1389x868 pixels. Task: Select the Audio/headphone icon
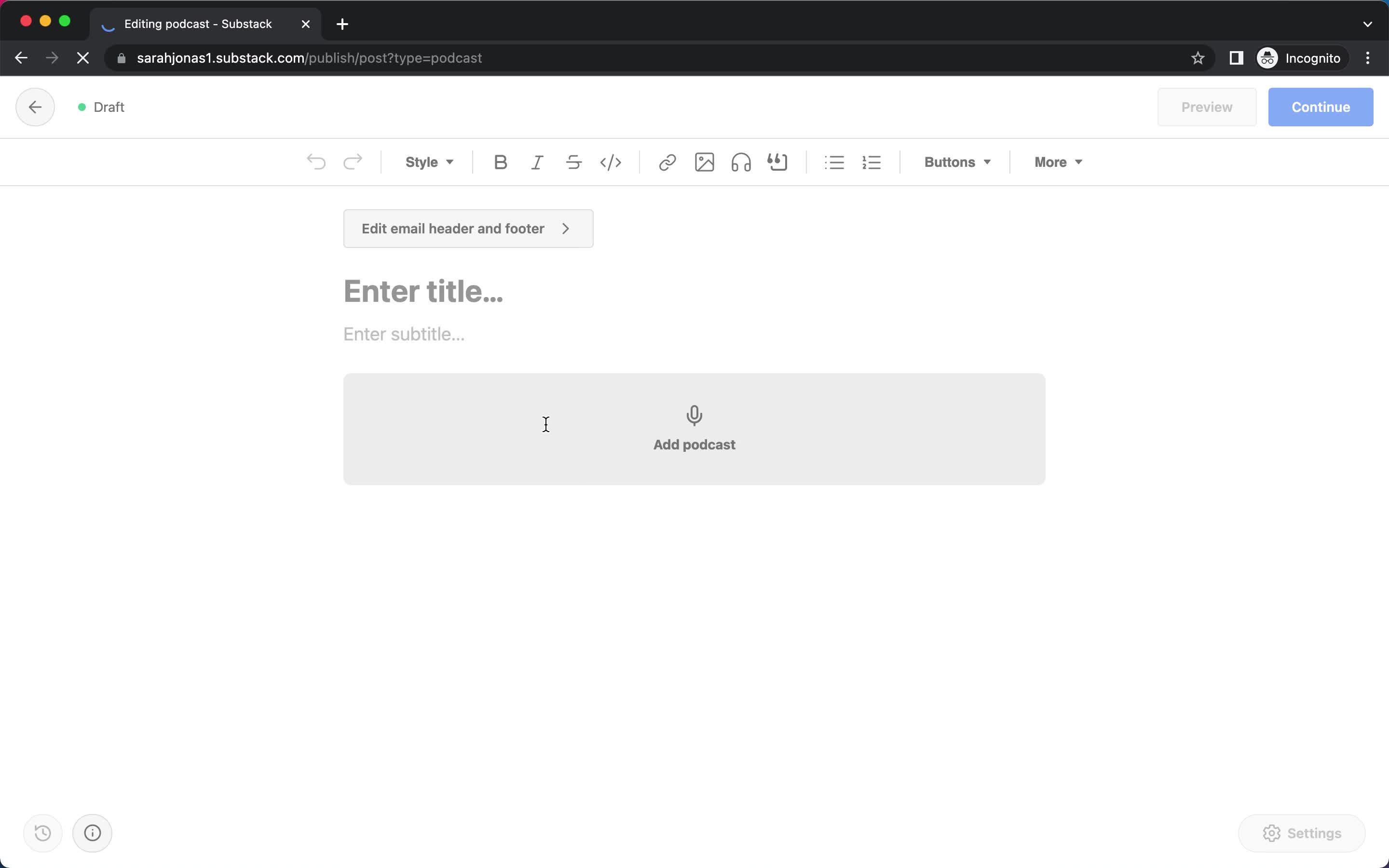(x=740, y=162)
